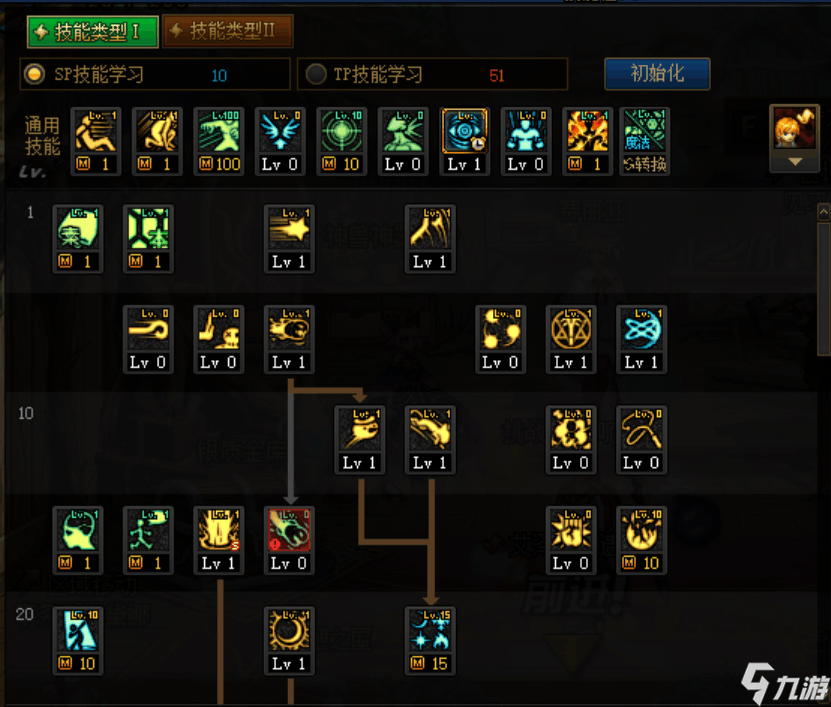Select the red locked skill at Lv 0
The width and height of the screenshot is (831, 707).
coord(289,540)
